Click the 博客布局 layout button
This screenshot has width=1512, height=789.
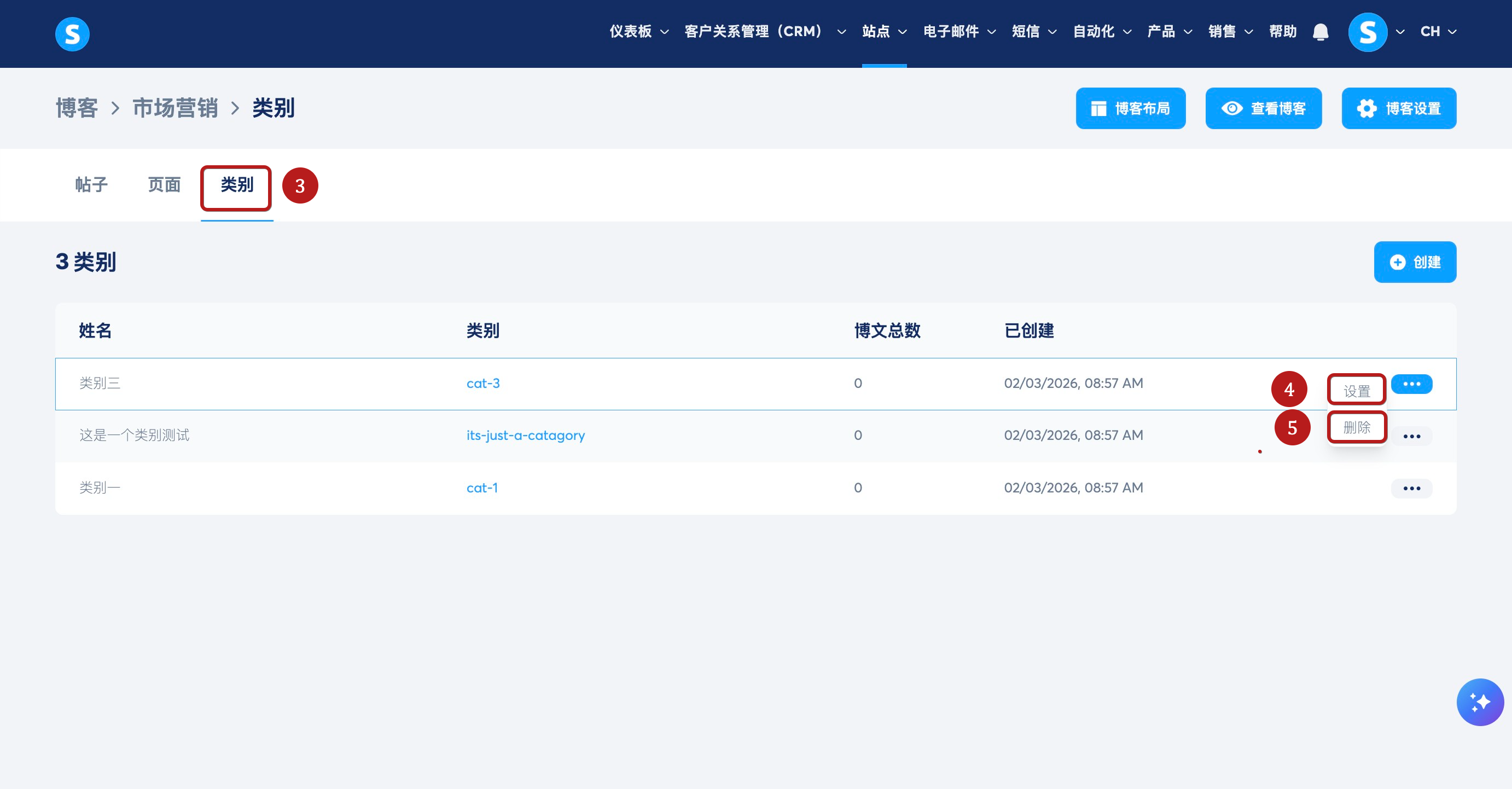(1130, 108)
